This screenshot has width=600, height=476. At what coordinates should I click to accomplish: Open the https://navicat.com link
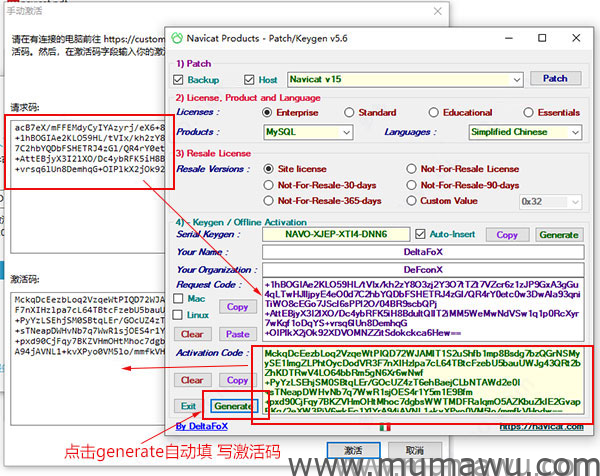(x=541, y=426)
